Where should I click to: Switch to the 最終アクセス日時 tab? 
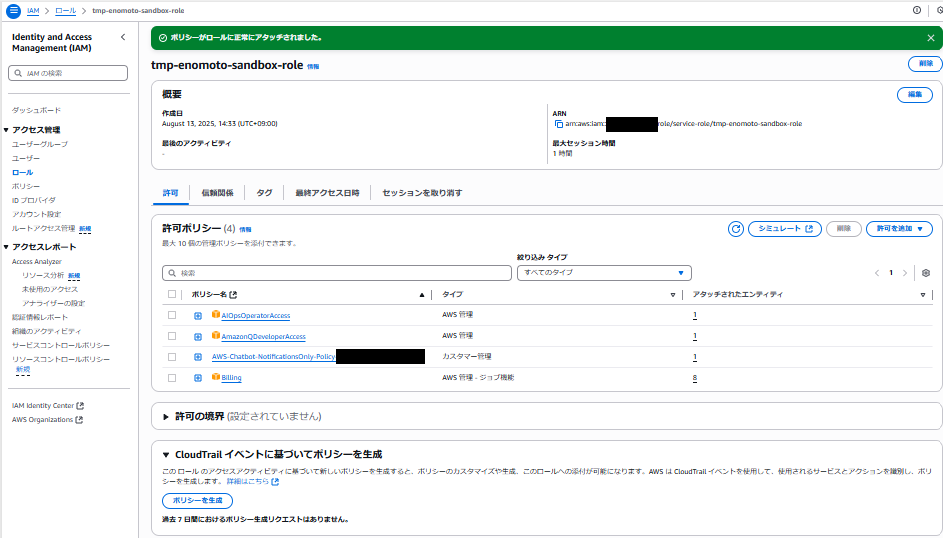click(327, 193)
